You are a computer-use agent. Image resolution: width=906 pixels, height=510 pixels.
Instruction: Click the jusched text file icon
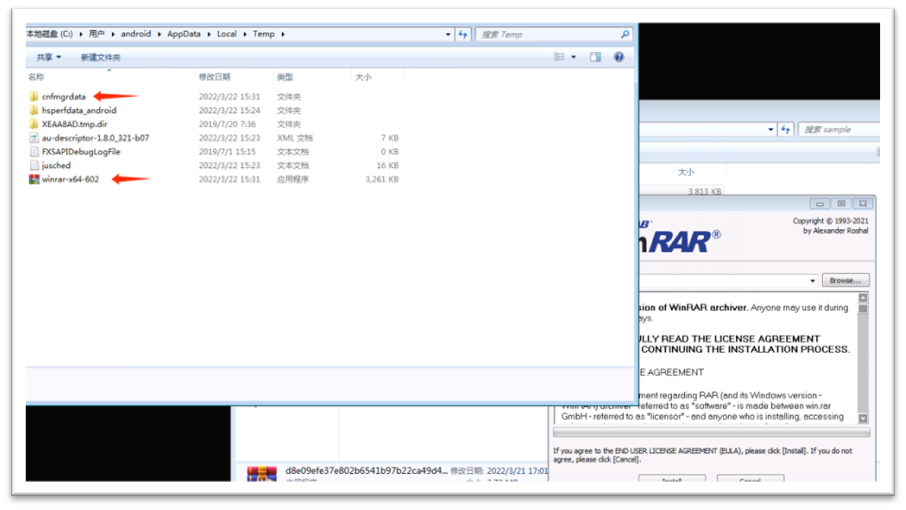point(34,166)
